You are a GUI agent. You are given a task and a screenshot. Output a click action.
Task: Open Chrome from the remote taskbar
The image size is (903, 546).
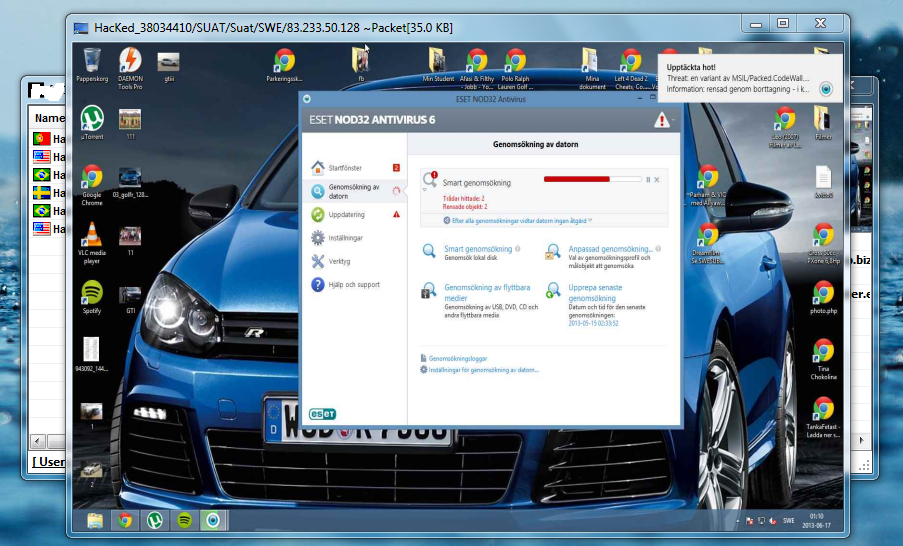click(124, 521)
